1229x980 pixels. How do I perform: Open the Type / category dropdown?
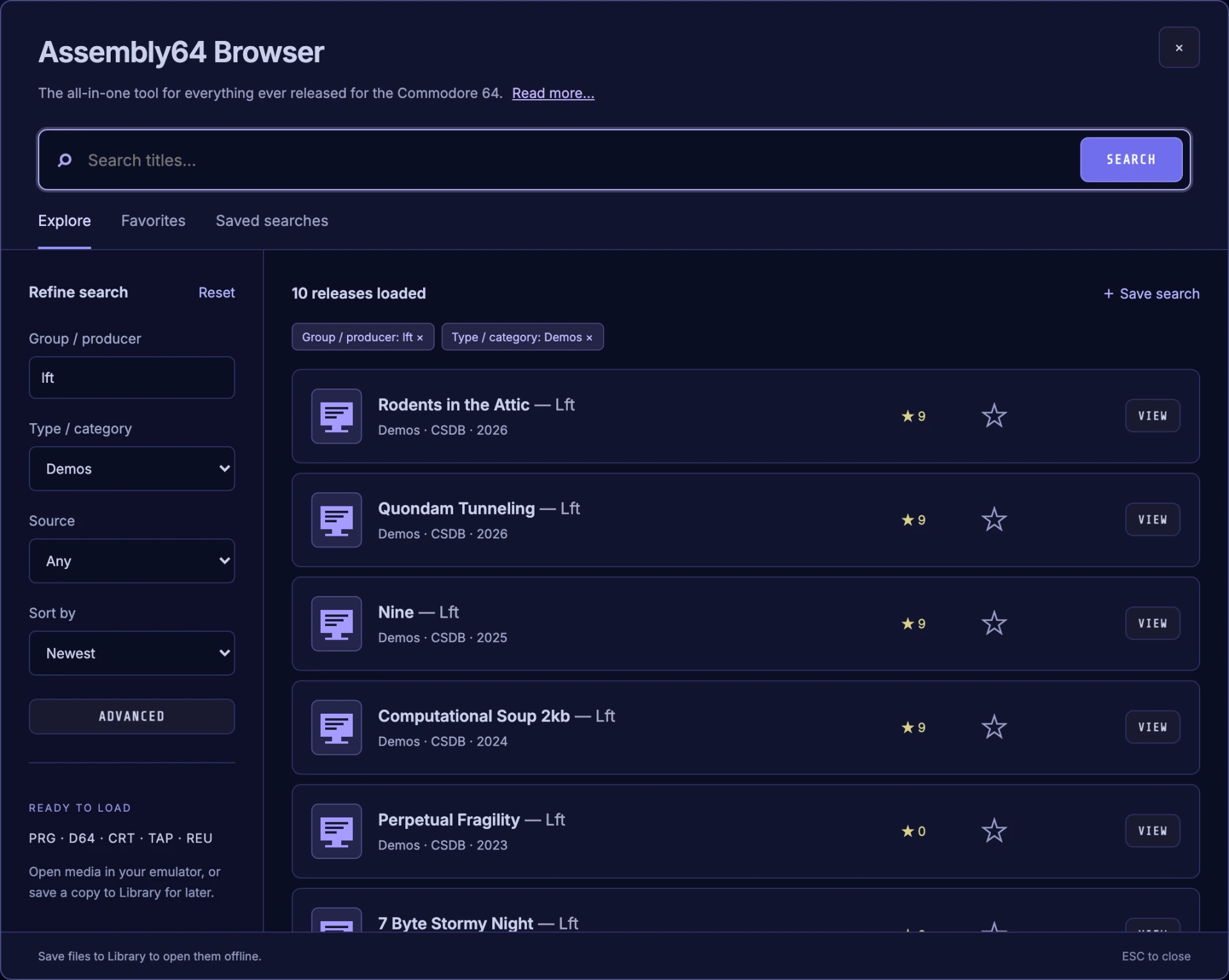(x=132, y=469)
